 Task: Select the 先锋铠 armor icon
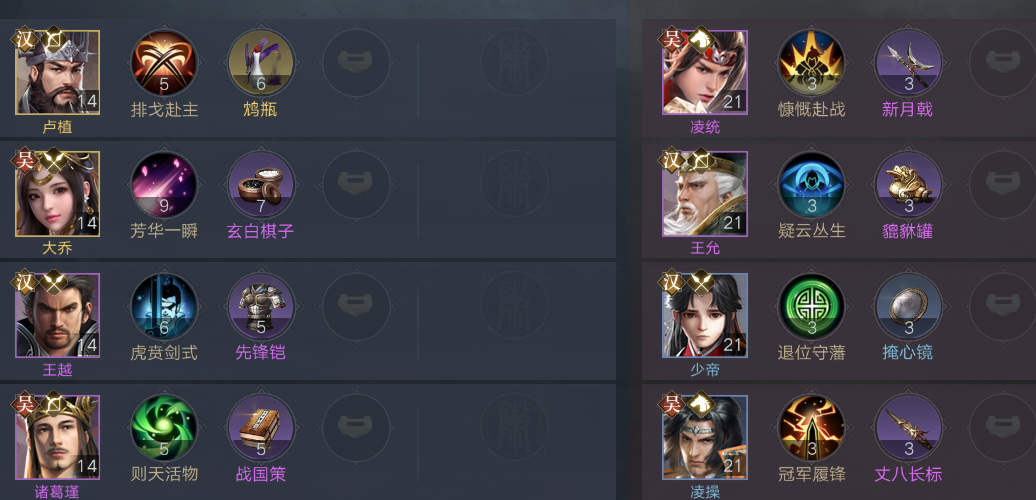tap(260, 306)
